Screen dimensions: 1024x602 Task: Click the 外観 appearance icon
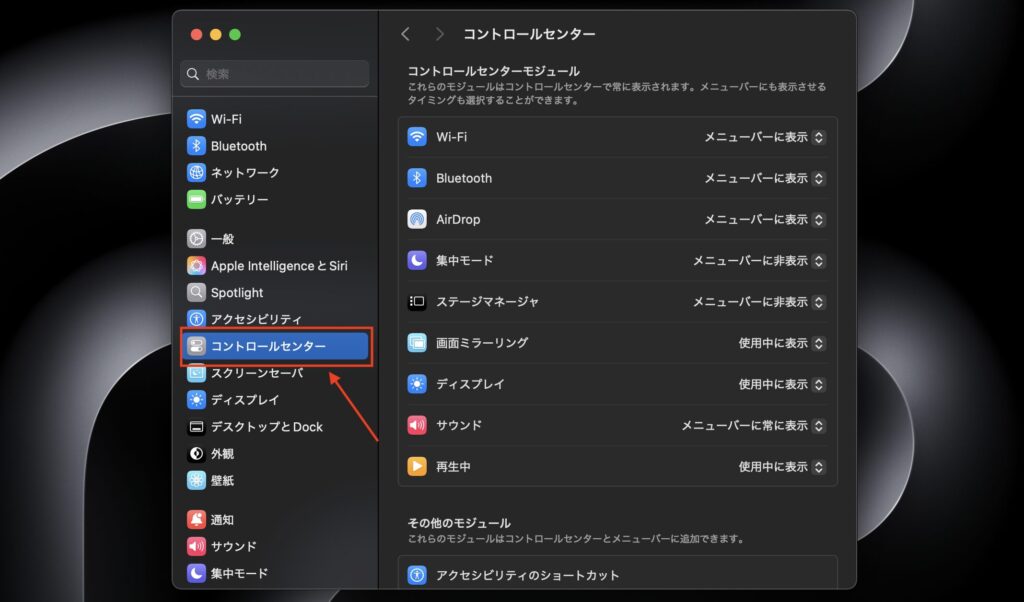pos(196,454)
